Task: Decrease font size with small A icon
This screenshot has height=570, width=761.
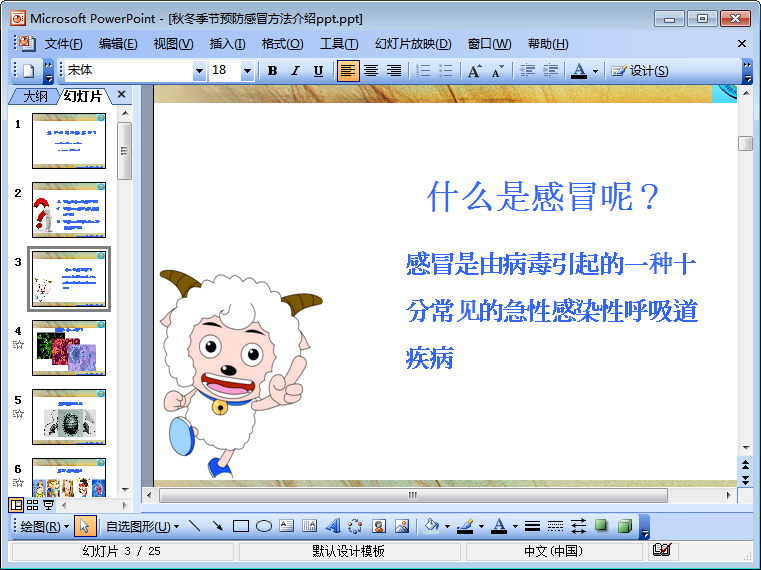Action: coord(497,71)
